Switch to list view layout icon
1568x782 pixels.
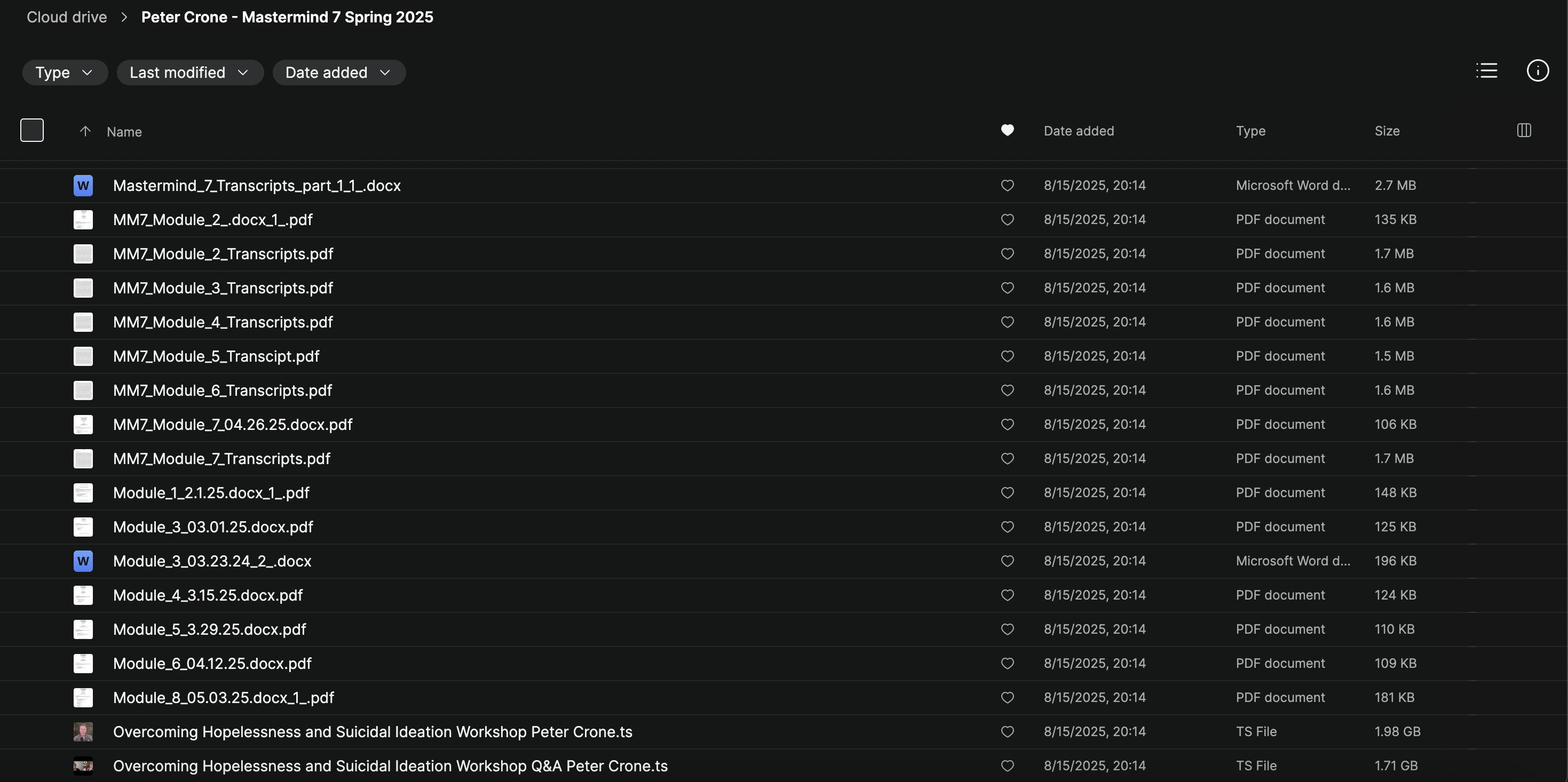tap(1486, 70)
